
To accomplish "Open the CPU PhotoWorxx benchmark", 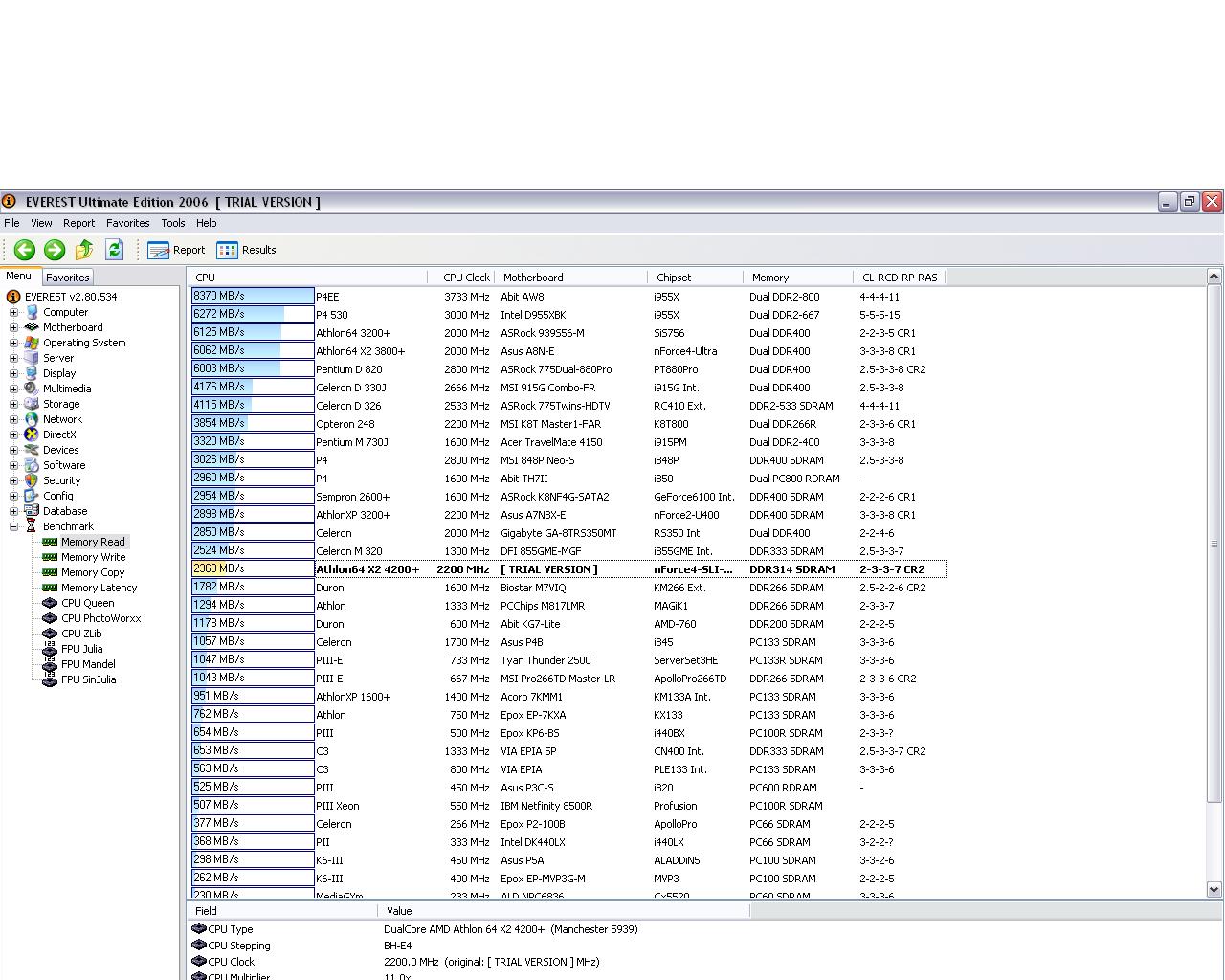I will pyautogui.click(x=100, y=618).
